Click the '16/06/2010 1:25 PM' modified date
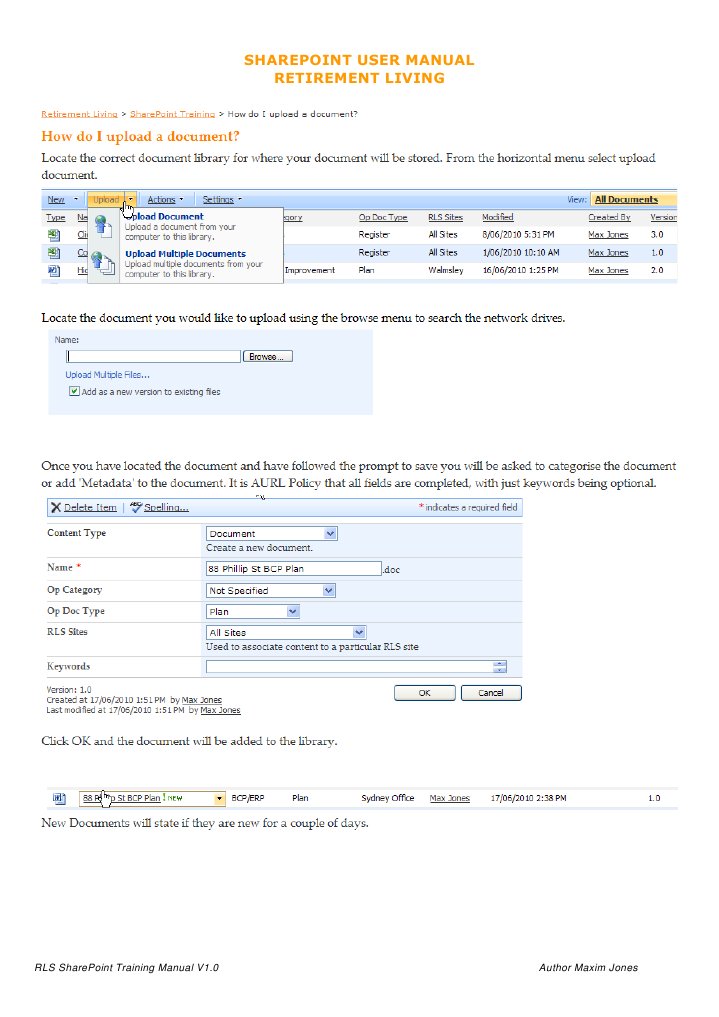 click(x=521, y=270)
